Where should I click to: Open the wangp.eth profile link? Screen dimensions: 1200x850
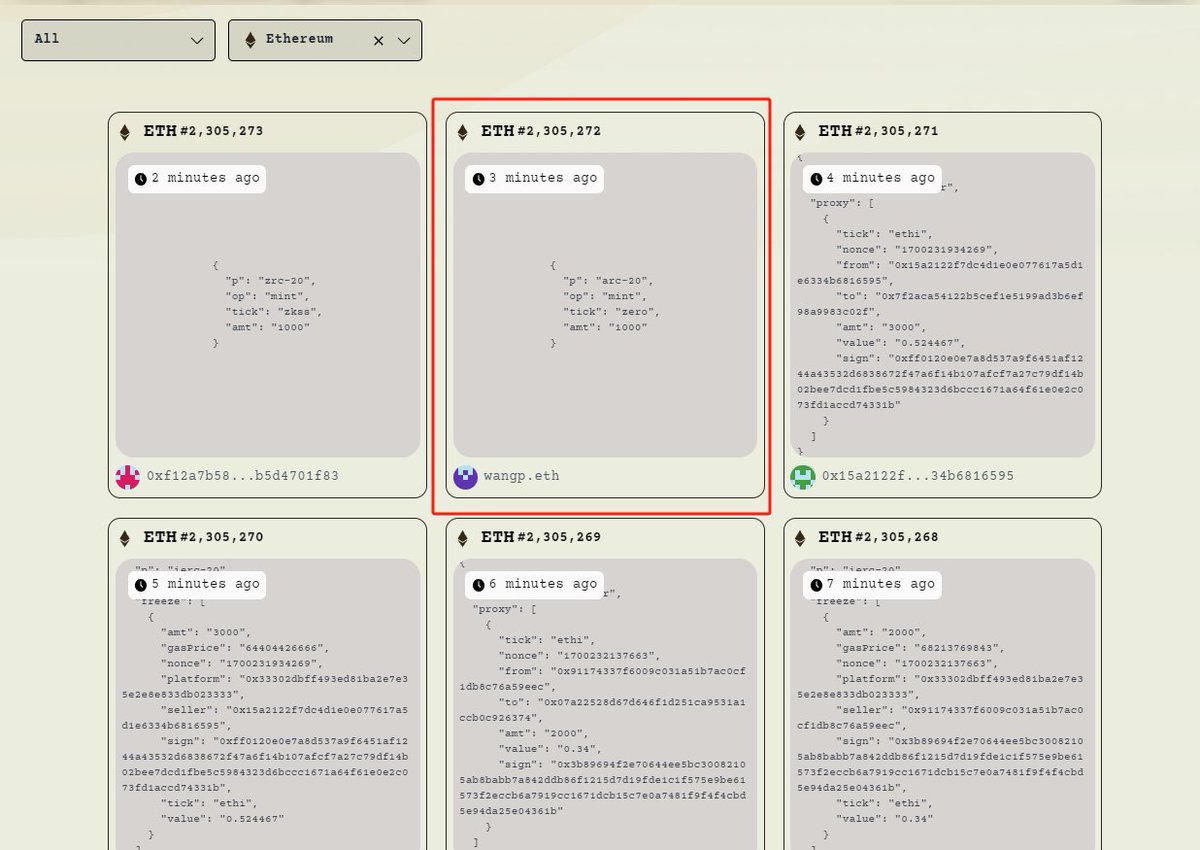point(523,476)
